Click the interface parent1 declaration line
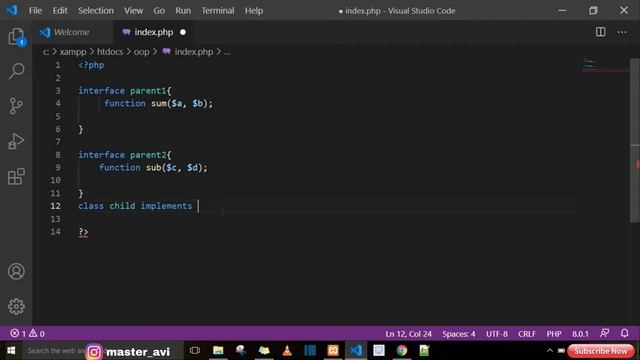 125,91
